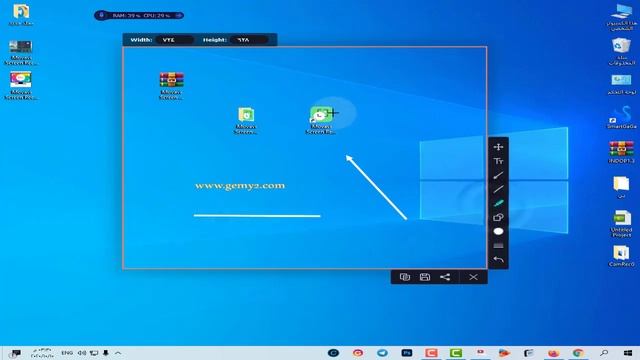Click the volume speaker tray icon
The height and width of the screenshot is (360, 640).
[x=82, y=353]
